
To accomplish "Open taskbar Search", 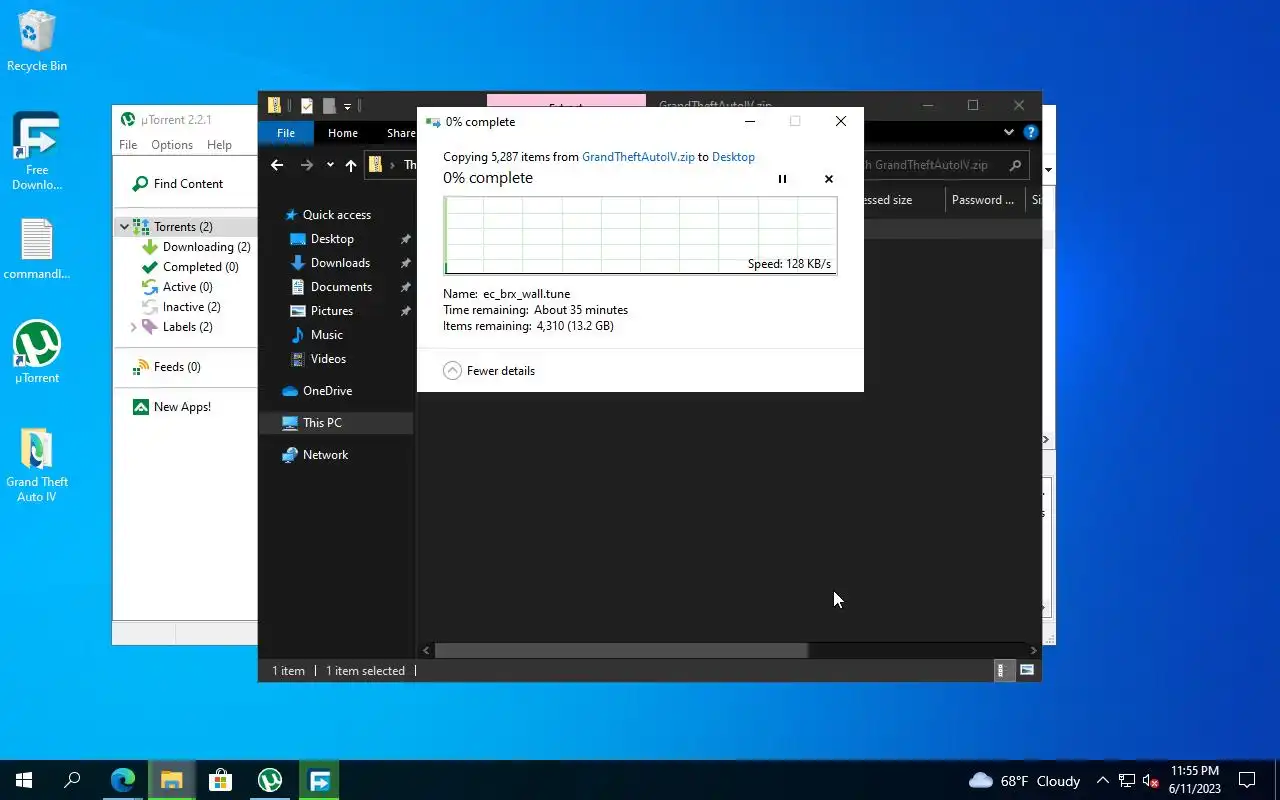I will [x=72, y=780].
